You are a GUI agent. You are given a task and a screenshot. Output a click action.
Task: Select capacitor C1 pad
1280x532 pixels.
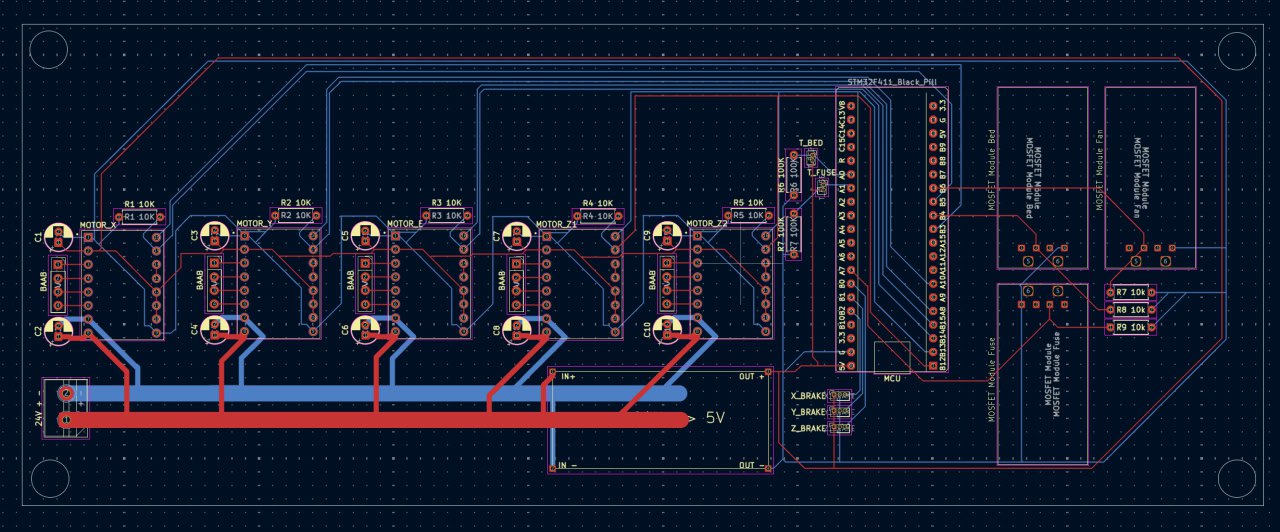point(59,236)
